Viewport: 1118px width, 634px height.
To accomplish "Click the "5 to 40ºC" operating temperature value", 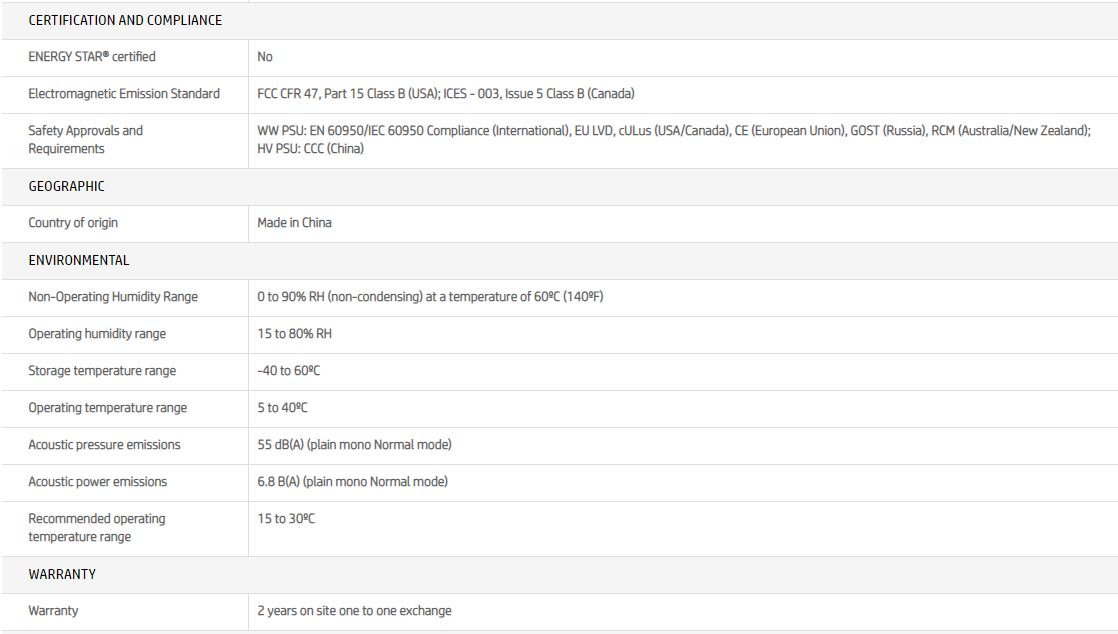I will pos(282,408).
